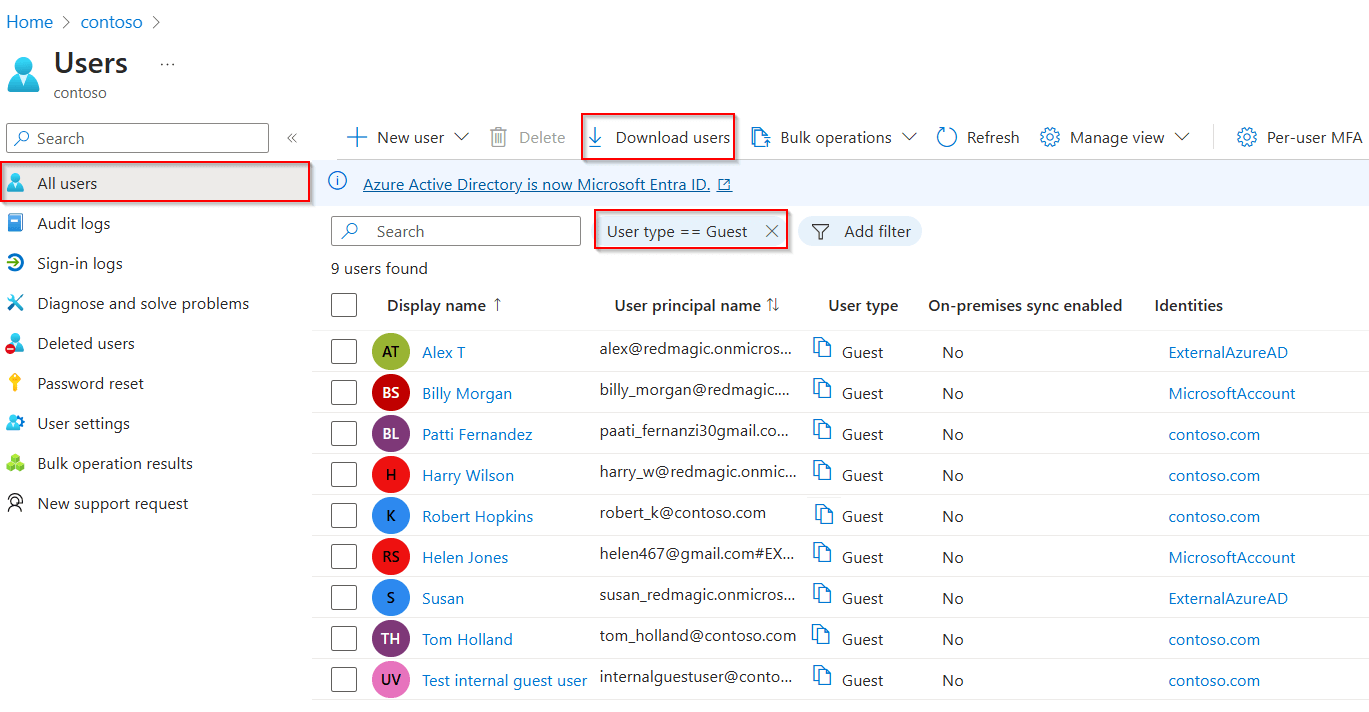Check the select-all users checkbox
This screenshot has height=712, width=1369.
[x=344, y=306]
